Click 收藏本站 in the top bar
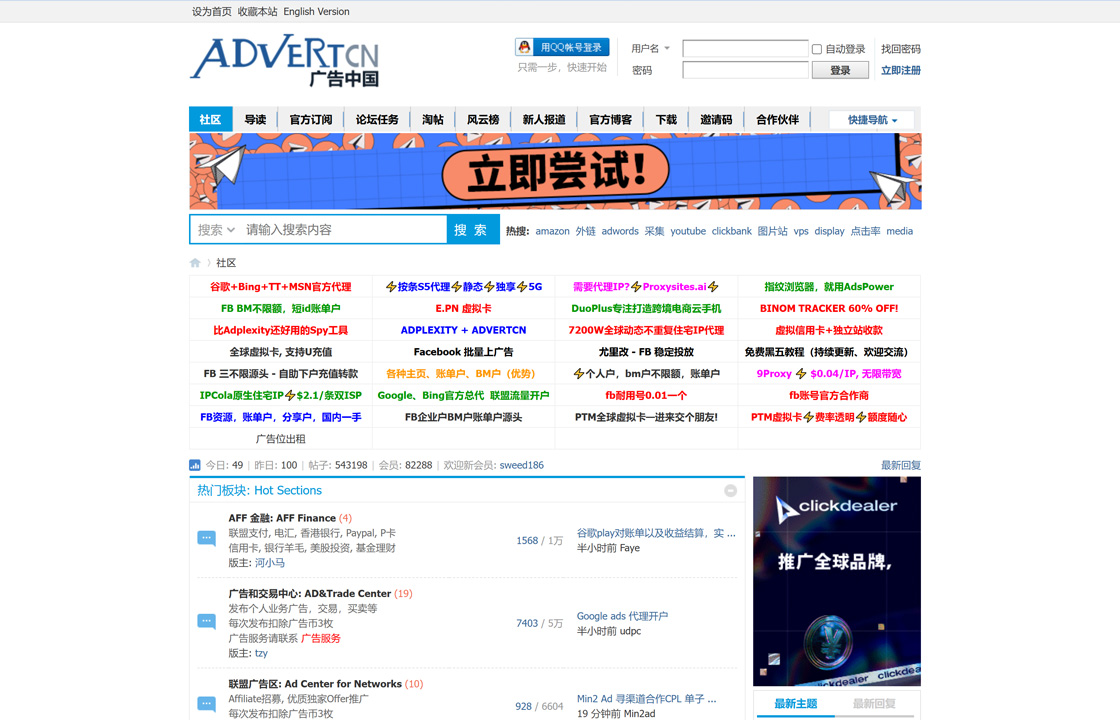This screenshot has width=1120, height=720. click(257, 11)
